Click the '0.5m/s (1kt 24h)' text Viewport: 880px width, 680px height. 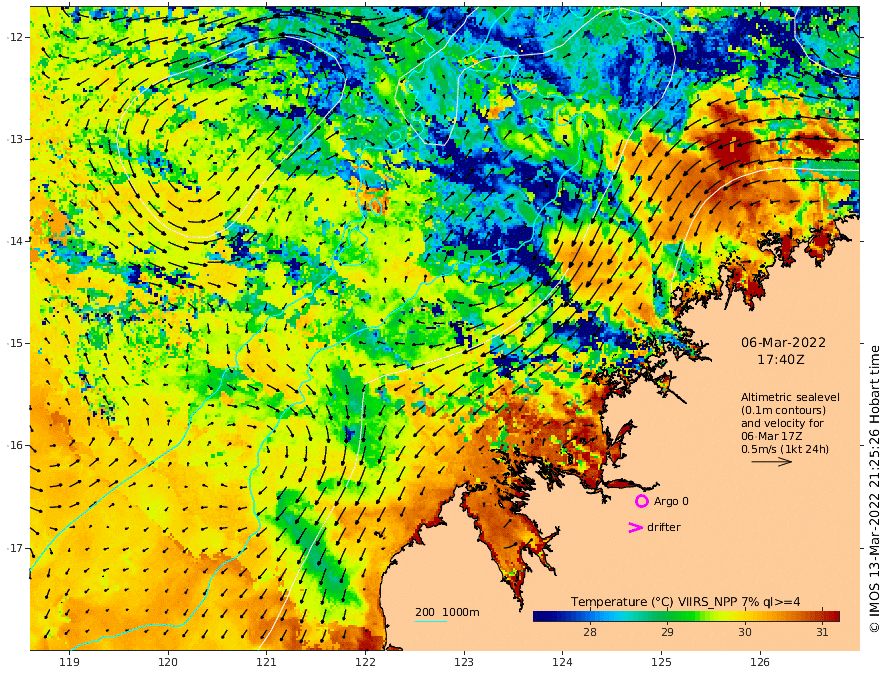pos(785,449)
